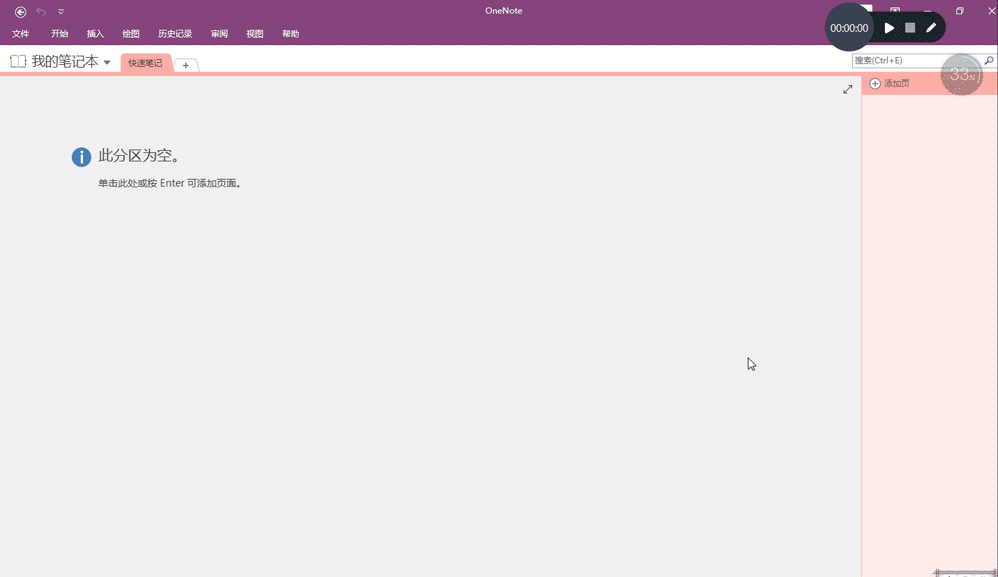Select the 快速笔记 section tab
Screen dimensions: 998x577
[x=145, y=63]
